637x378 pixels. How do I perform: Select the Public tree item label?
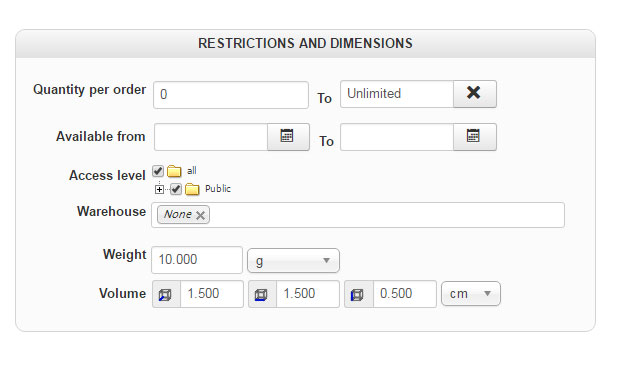218,189
